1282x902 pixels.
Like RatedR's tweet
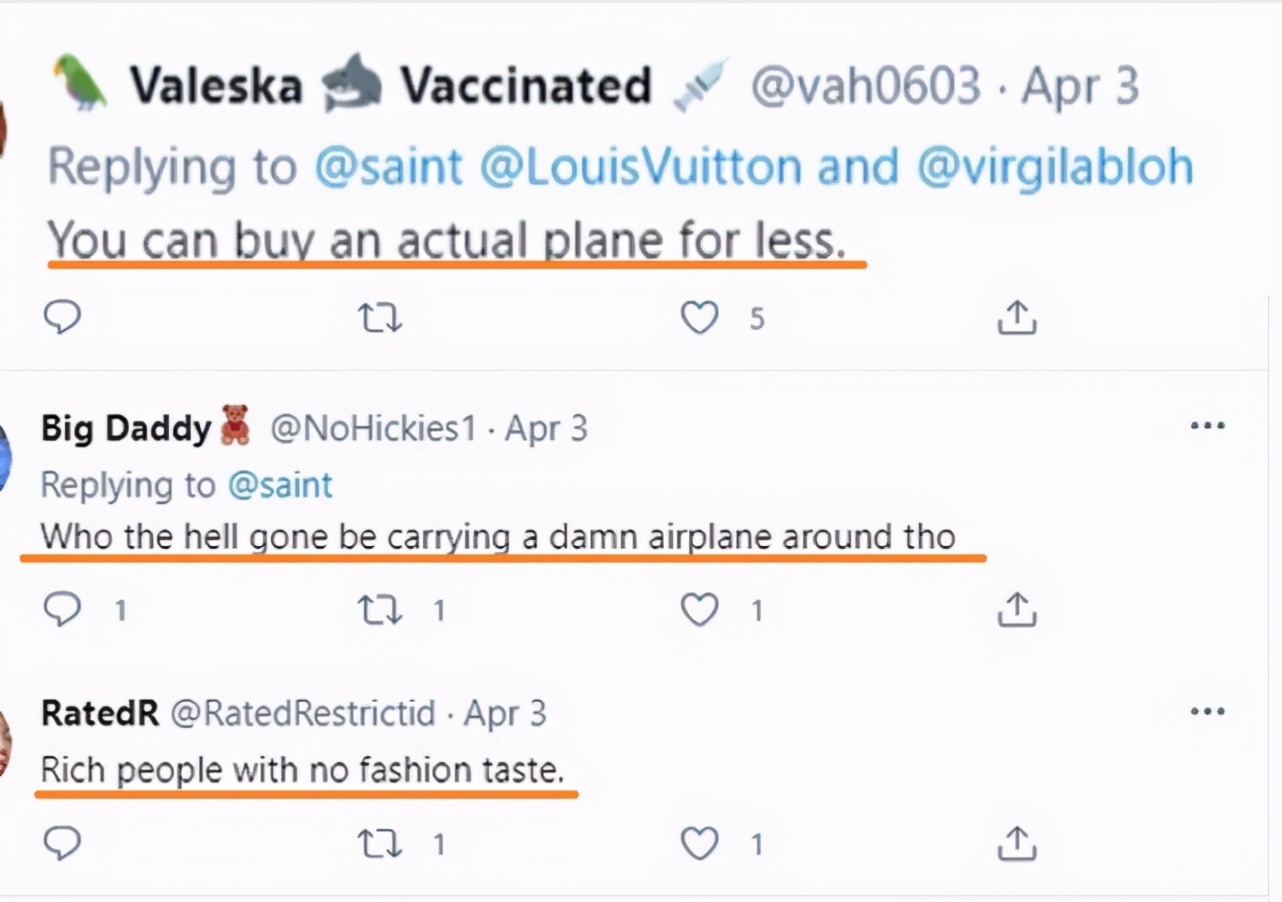(699, 844)
